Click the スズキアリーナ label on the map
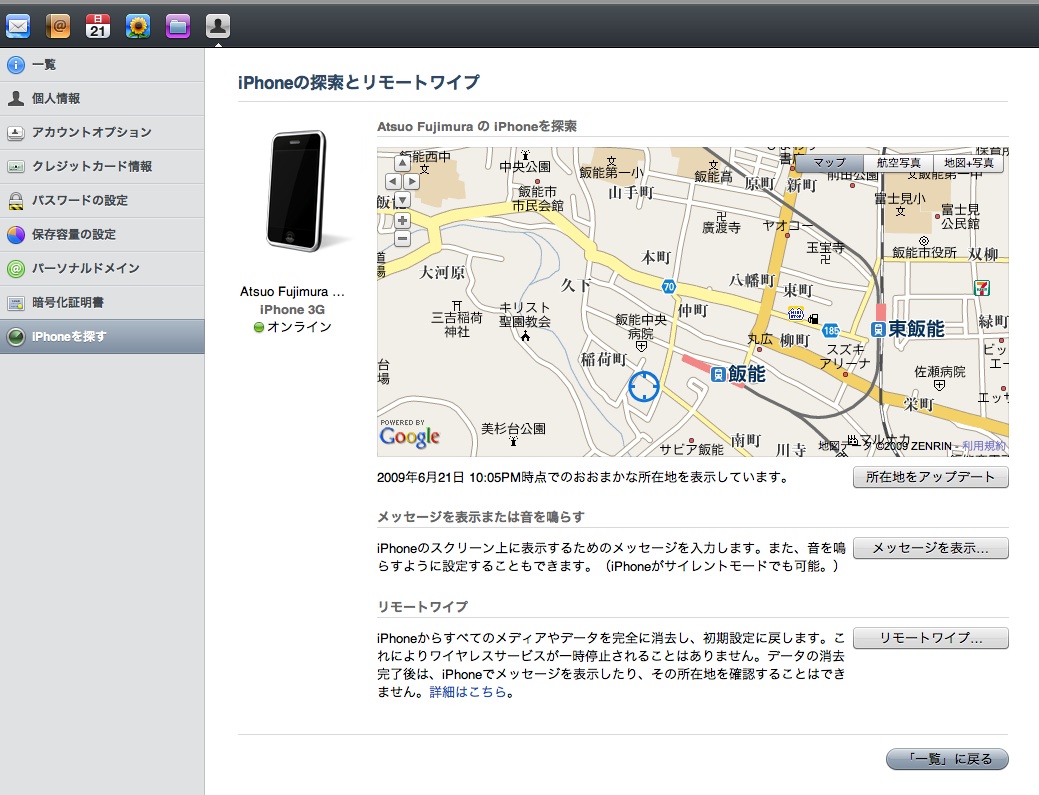 [845, 356]
